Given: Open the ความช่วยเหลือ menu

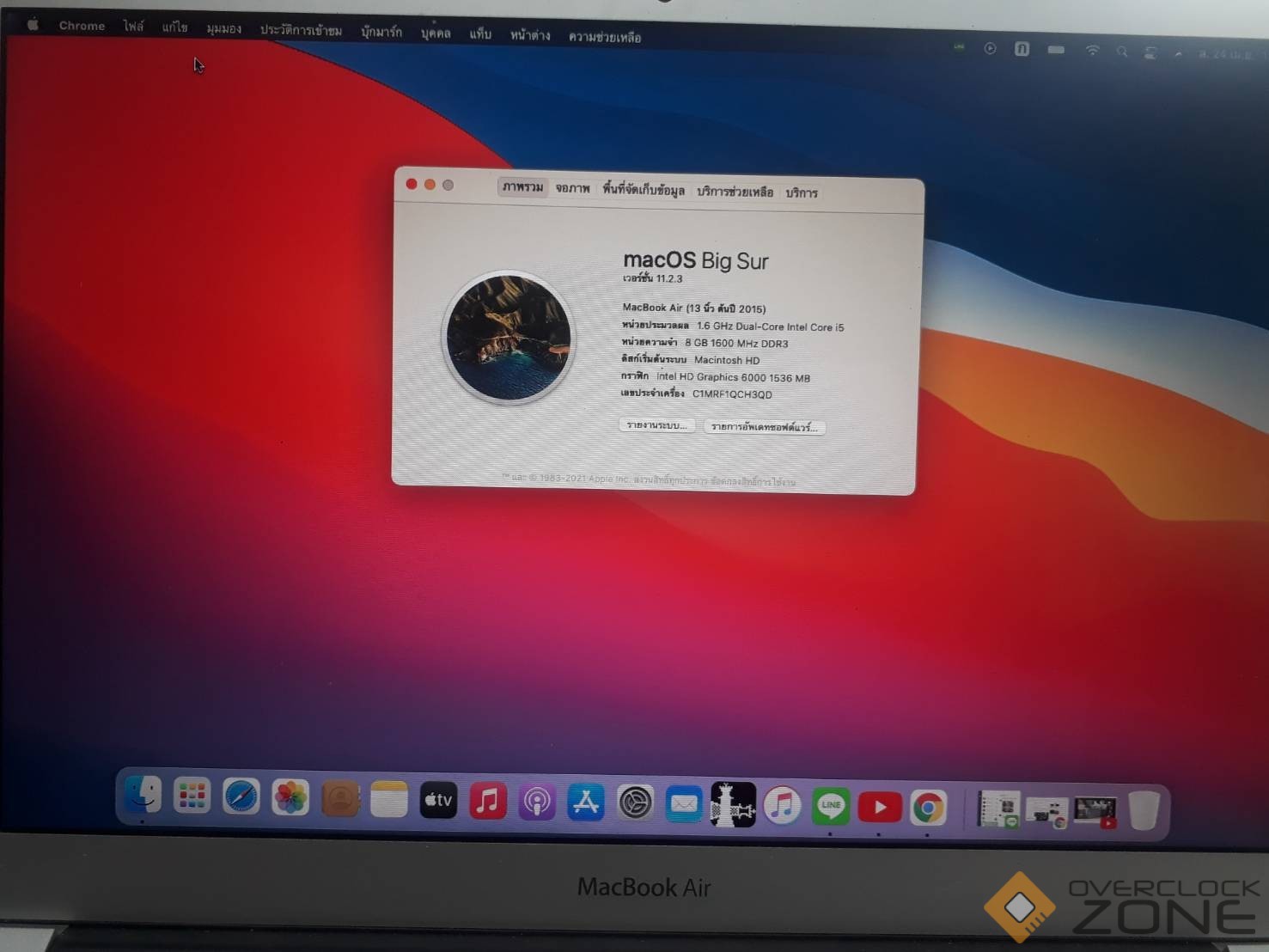Looking at the screenshot, I should (x=605, y=37).
